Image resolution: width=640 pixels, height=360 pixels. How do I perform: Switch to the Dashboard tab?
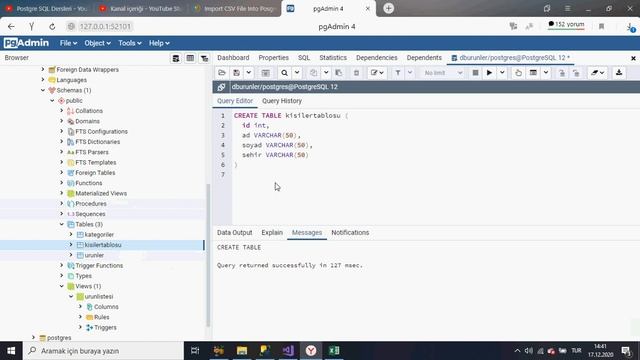(x=233, y=58)
